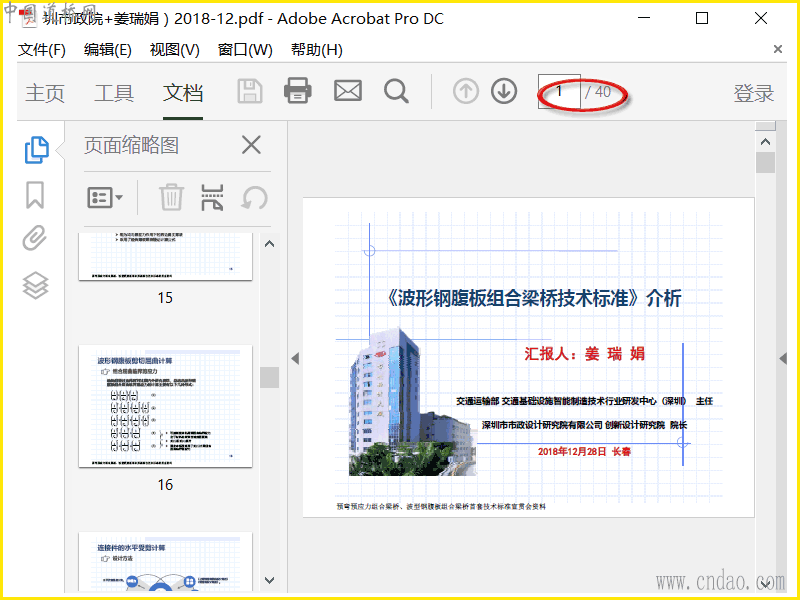This screenshot has width=800, height=600.
Task: Open the thumbnail options dropdown menu
Action: tap(105, 197)
